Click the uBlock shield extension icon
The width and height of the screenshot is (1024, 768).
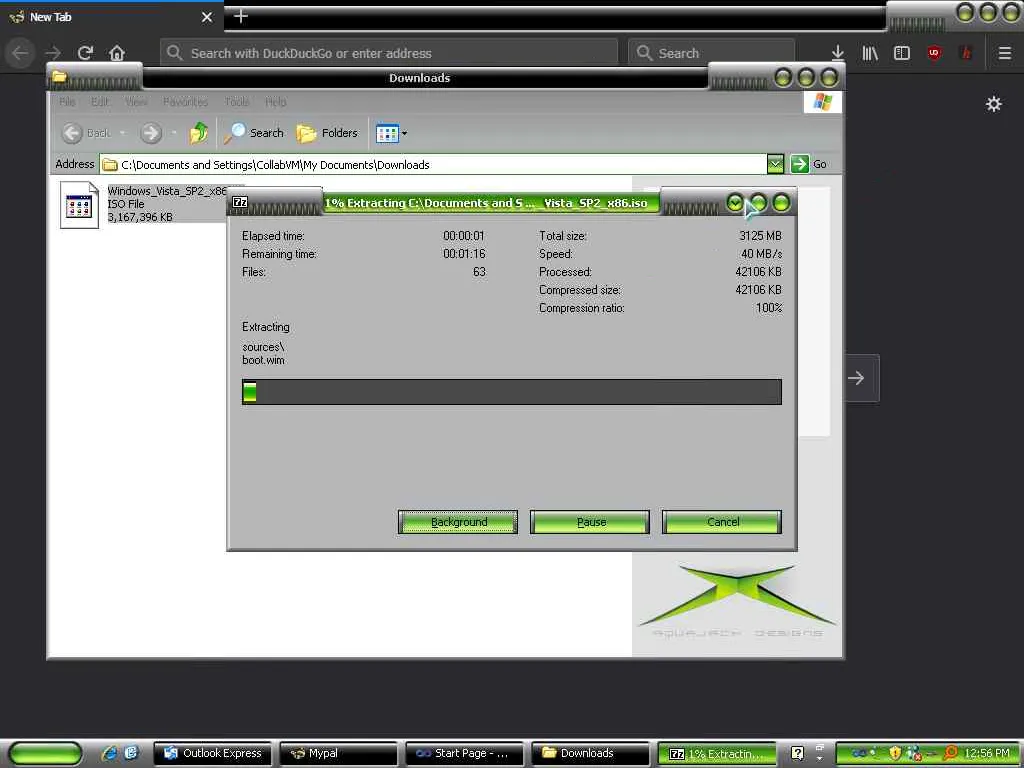pyautogui.click(x=935, y=53)
